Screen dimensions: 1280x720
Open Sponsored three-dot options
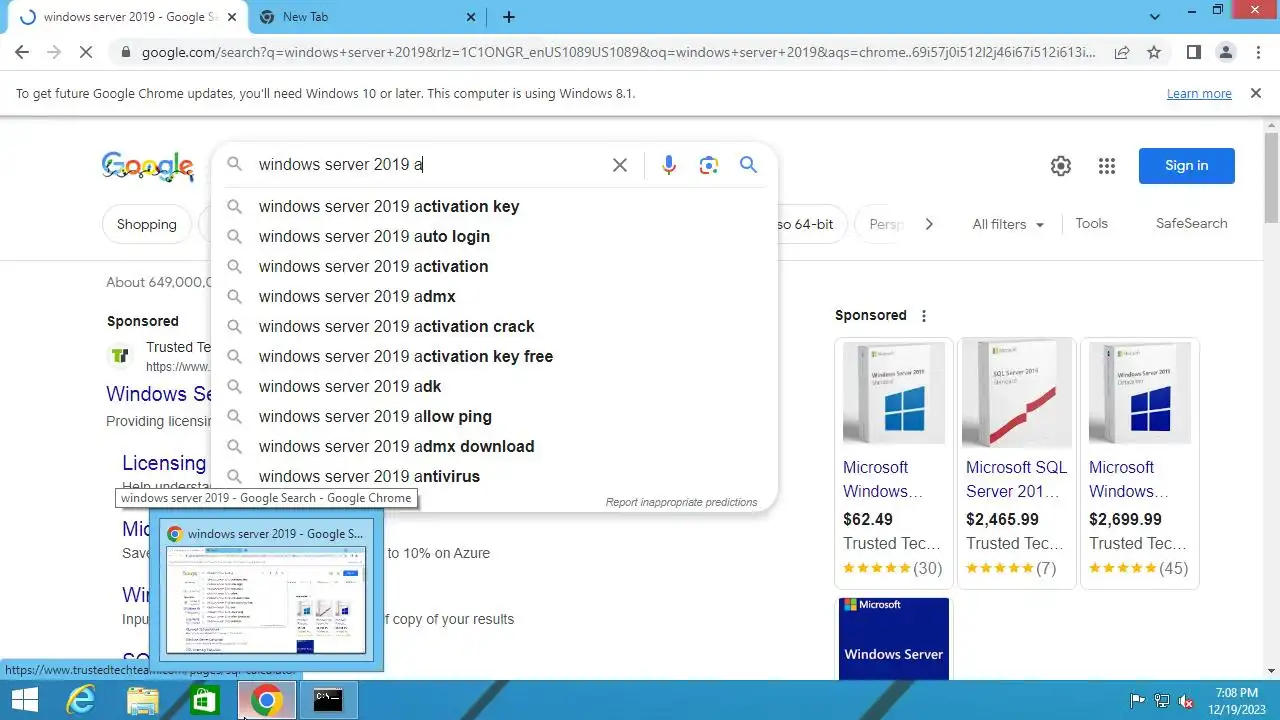[924, 315]
